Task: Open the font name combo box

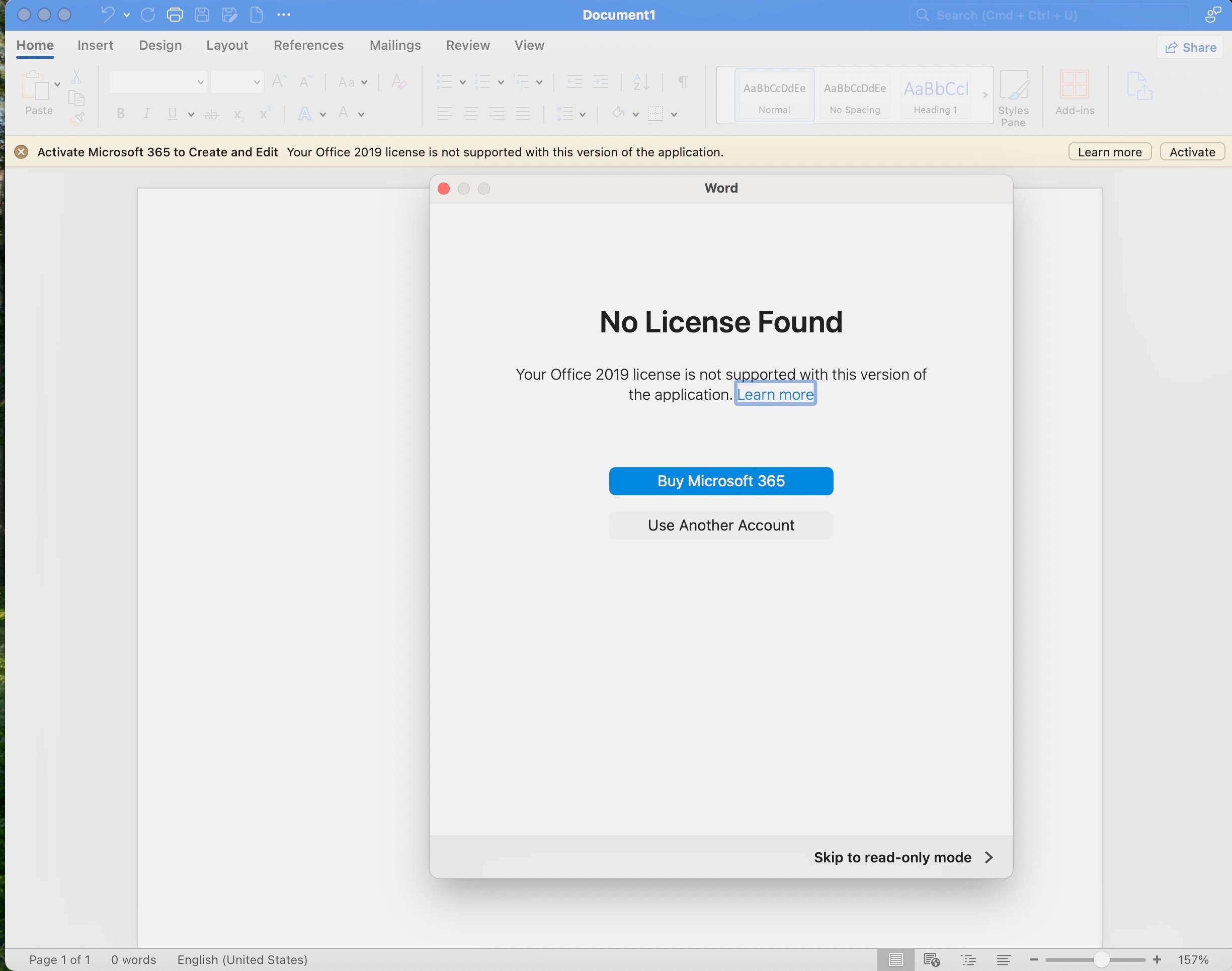Action: tap(157, 82)
